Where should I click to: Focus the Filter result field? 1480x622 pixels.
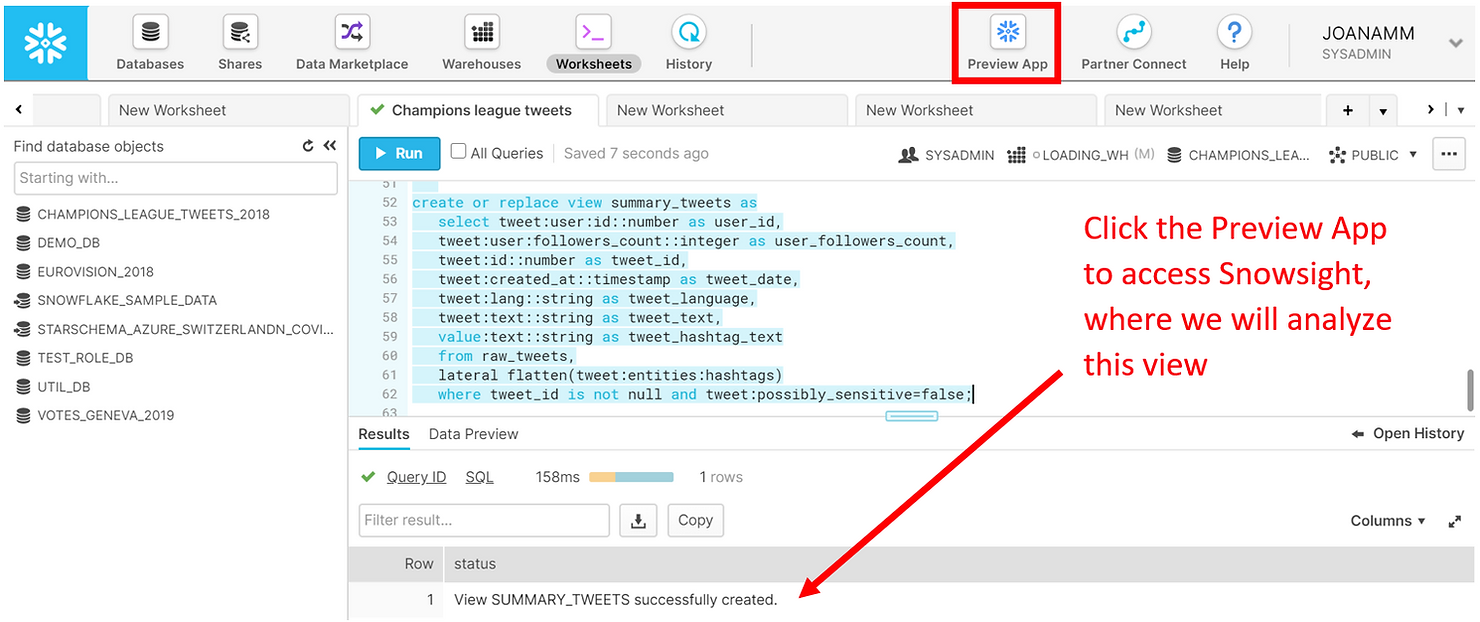pos(484,520)
